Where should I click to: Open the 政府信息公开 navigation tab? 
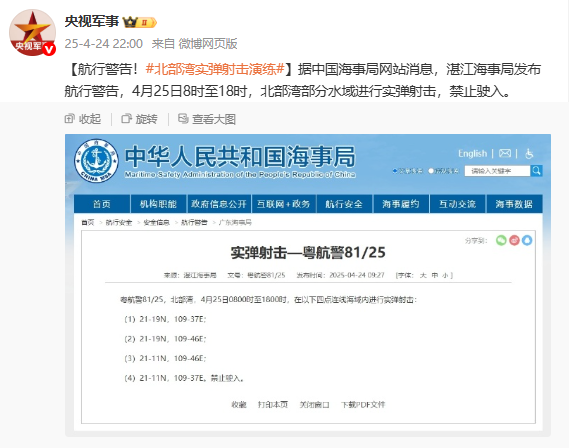219,204
